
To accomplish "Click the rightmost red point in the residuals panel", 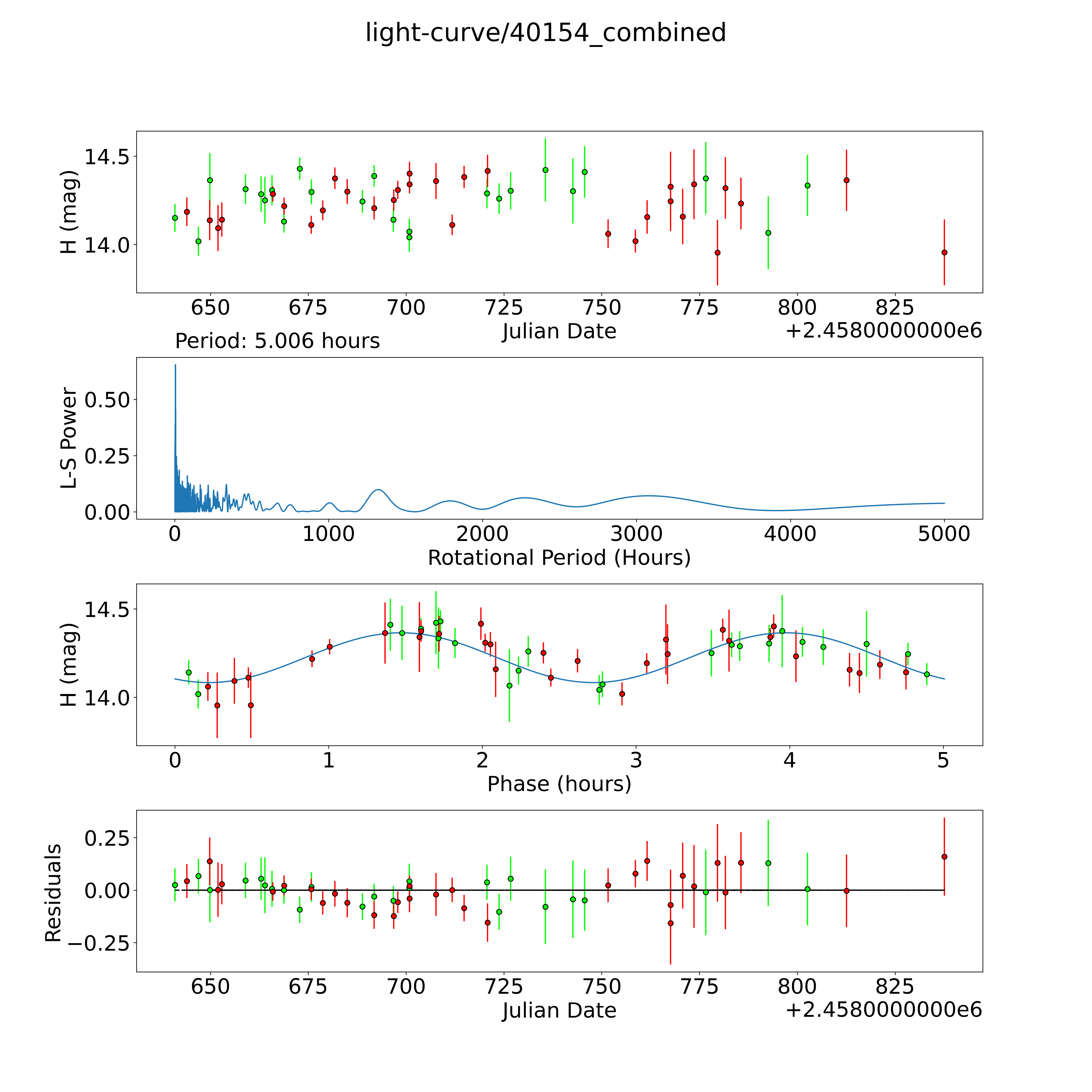I will 944,857.
